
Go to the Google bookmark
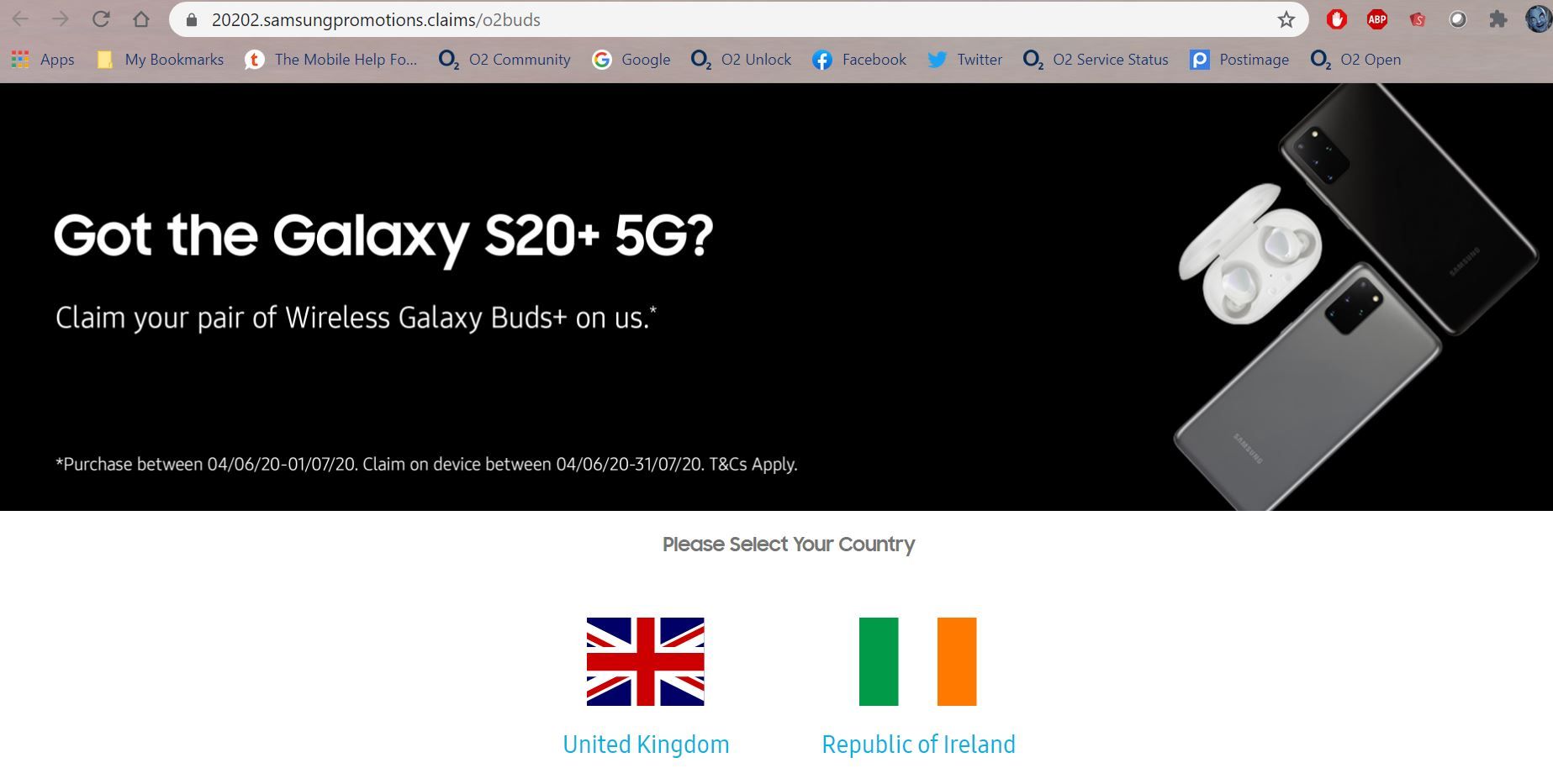click(631, 60)
